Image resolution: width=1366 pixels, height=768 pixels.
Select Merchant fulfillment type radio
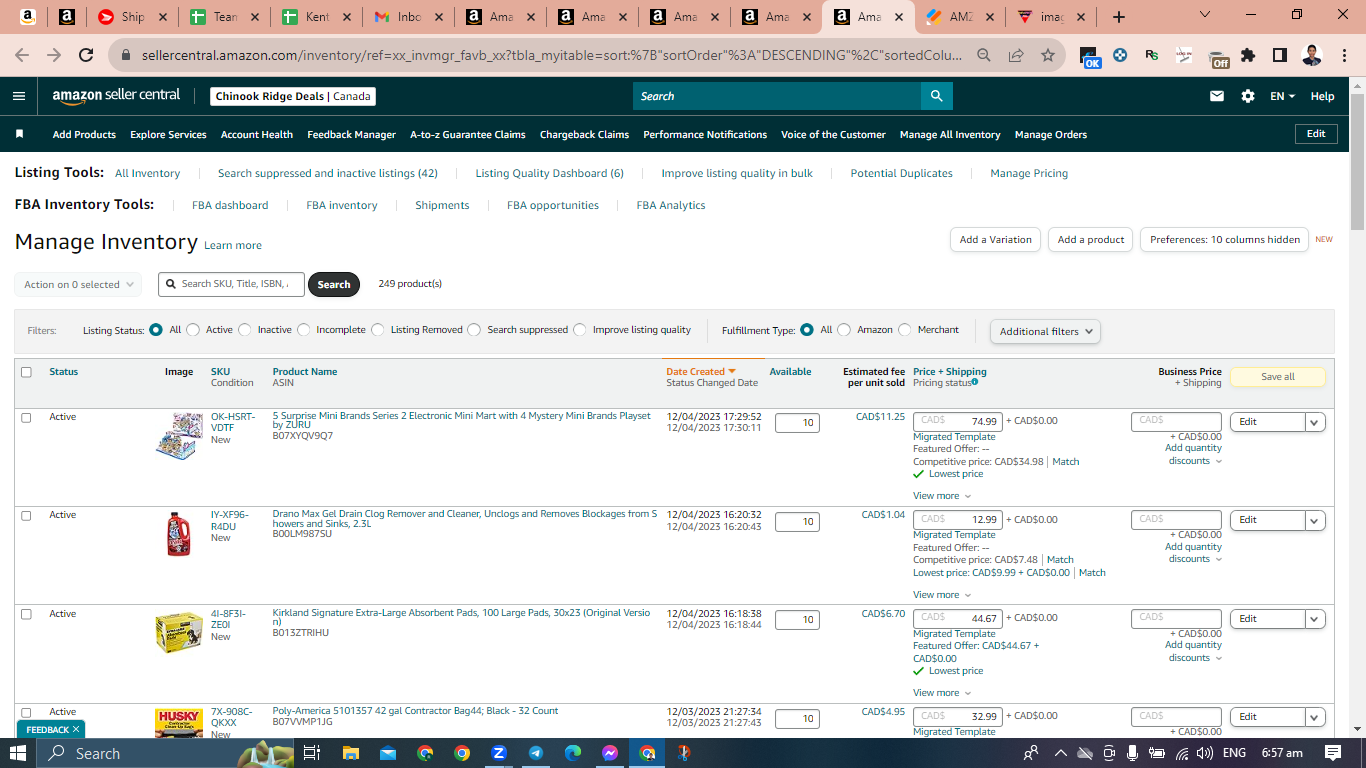coord(905,330)
